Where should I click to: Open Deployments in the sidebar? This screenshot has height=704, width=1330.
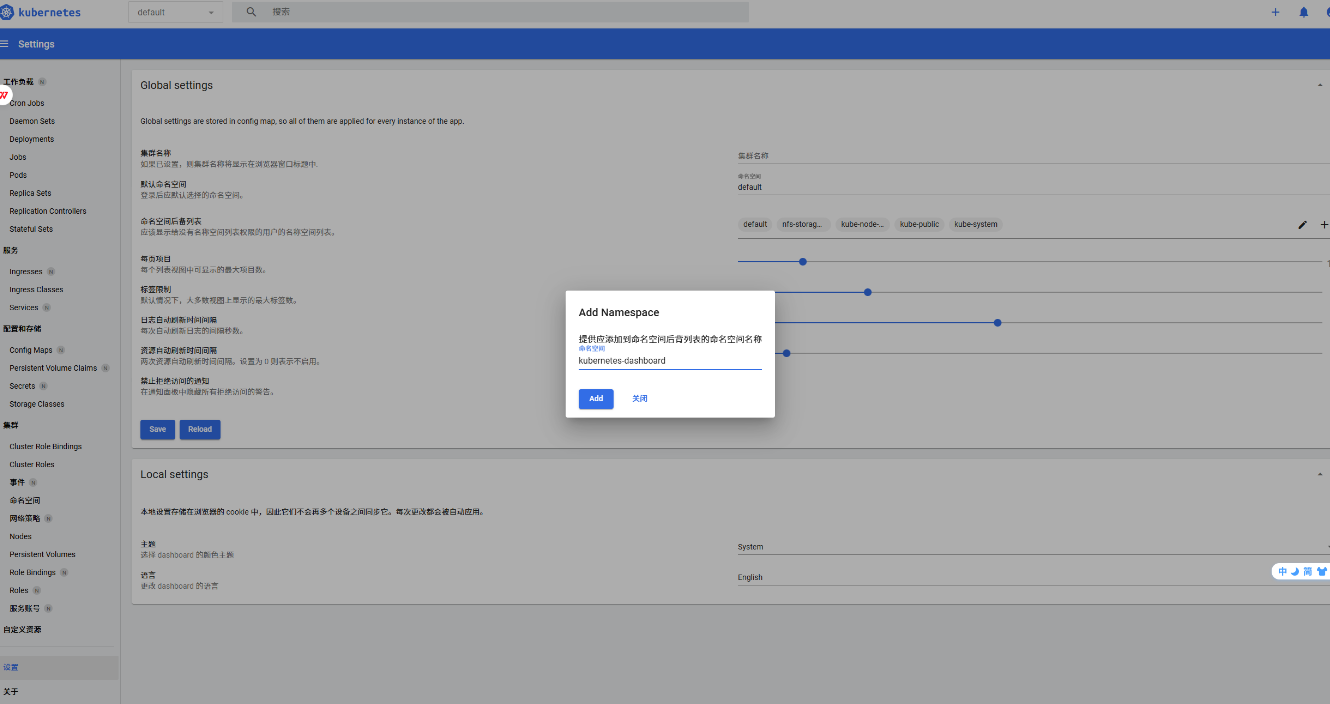[x=32, y=139]
